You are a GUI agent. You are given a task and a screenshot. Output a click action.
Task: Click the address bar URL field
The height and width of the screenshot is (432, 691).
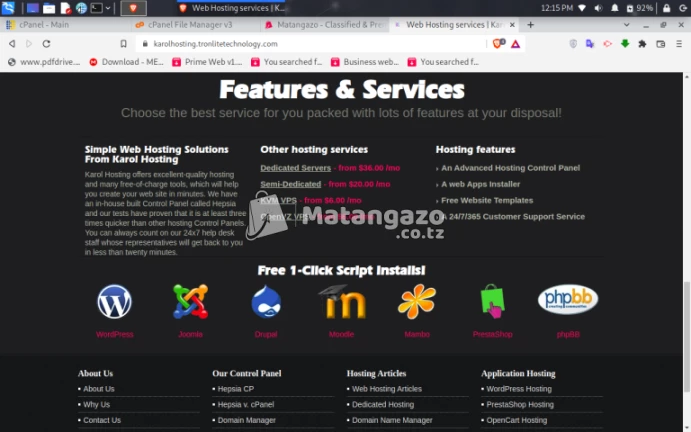click(x=311, y=44)
